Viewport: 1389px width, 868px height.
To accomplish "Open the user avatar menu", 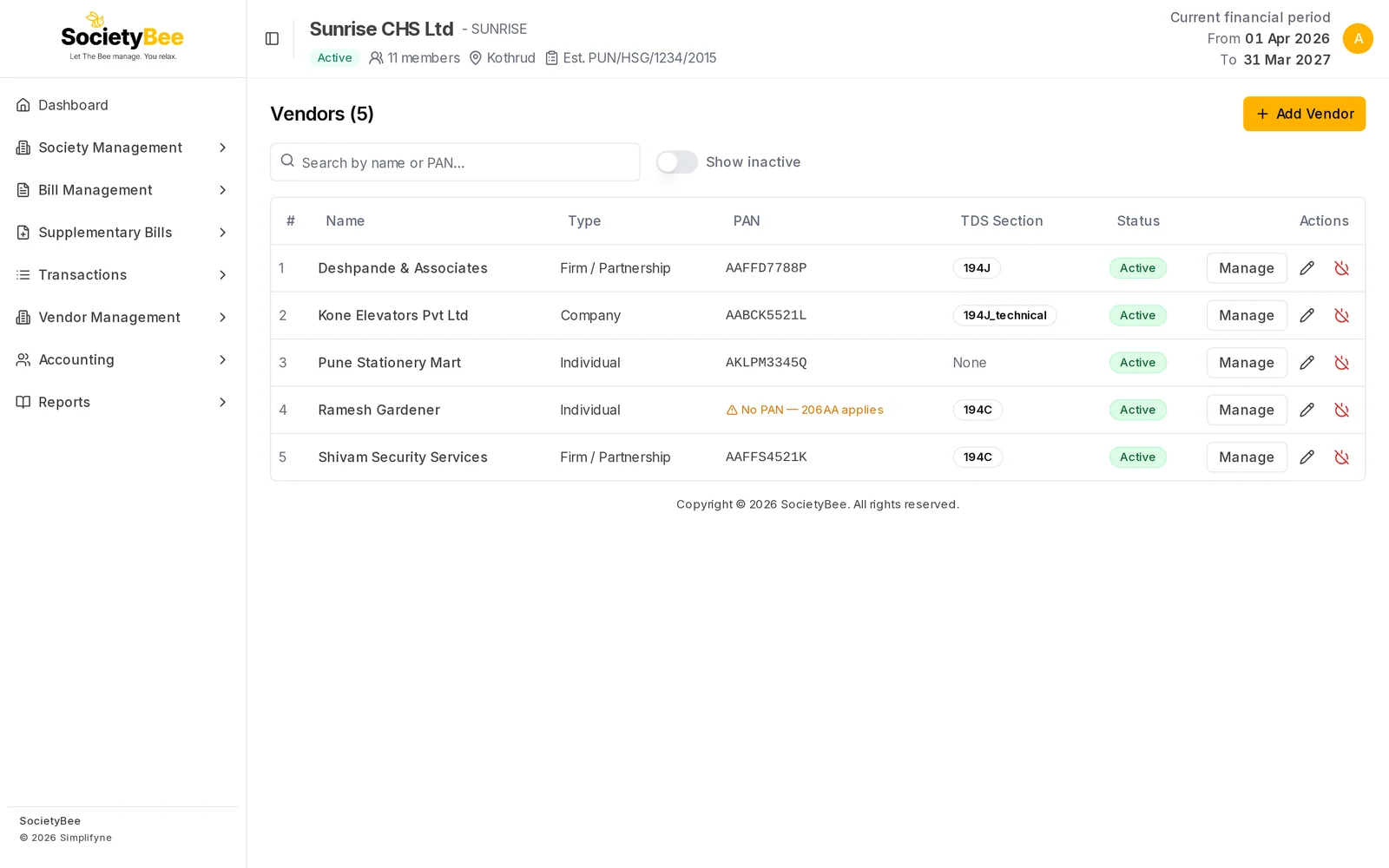I will (1358, 38).
